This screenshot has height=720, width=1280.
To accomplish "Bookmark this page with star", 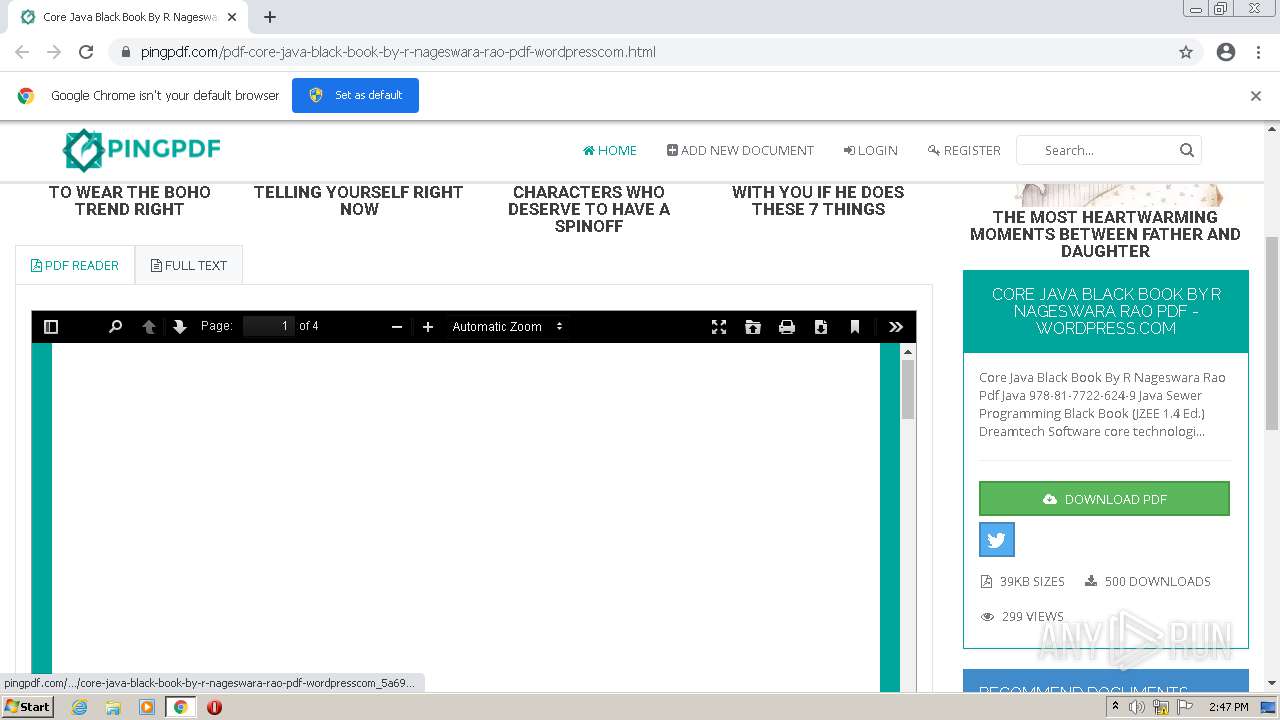I will click(1186, 52).
